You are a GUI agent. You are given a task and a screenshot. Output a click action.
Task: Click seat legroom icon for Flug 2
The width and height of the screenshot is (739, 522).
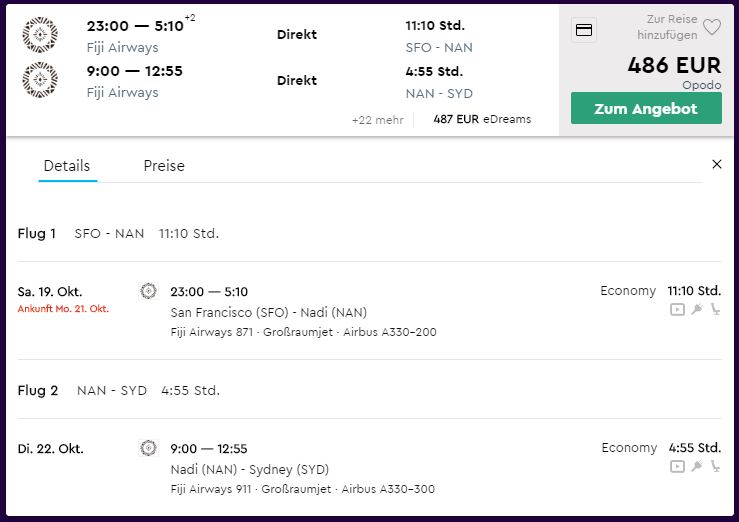pos(715,466)
